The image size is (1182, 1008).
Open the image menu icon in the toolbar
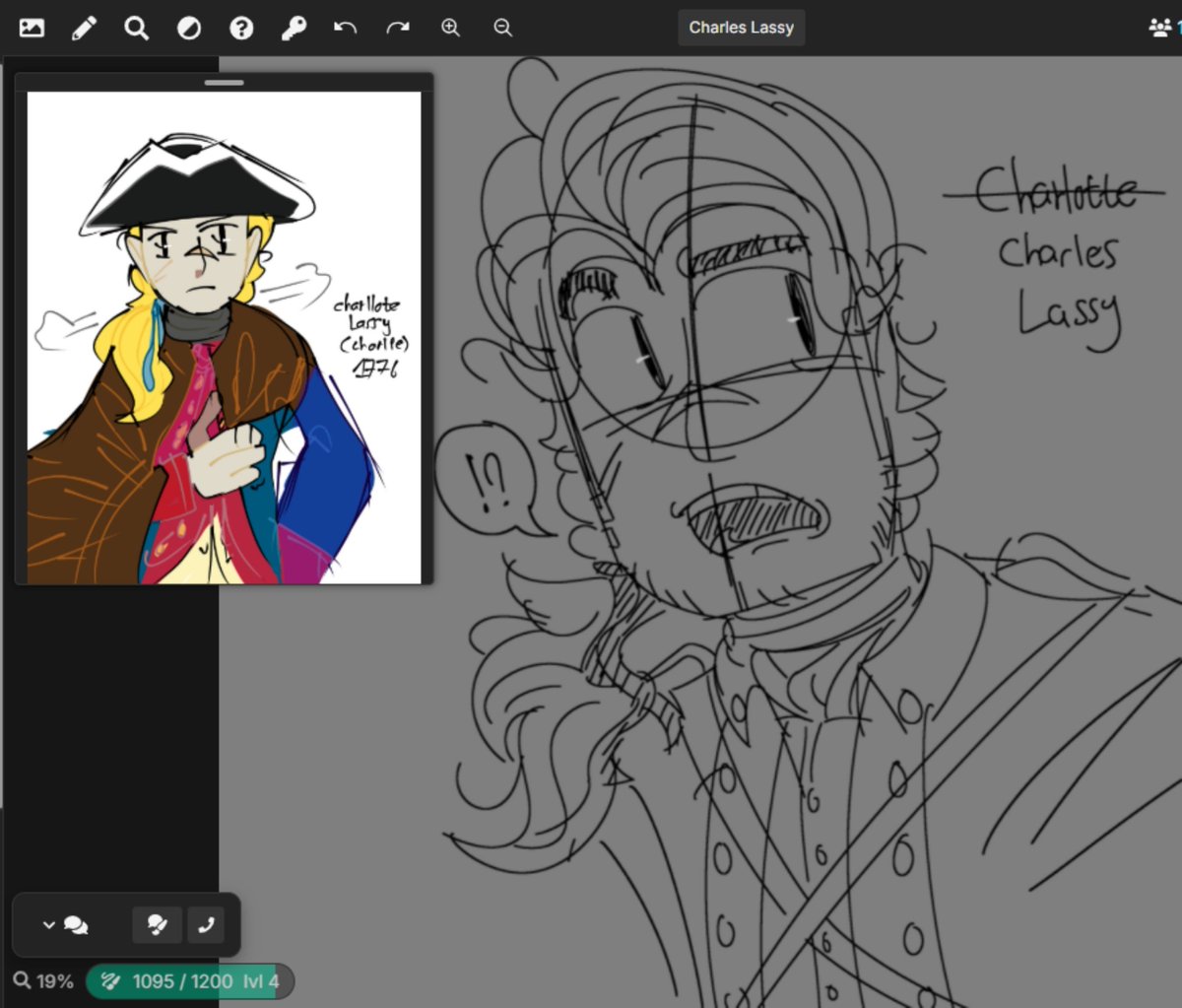32,28
